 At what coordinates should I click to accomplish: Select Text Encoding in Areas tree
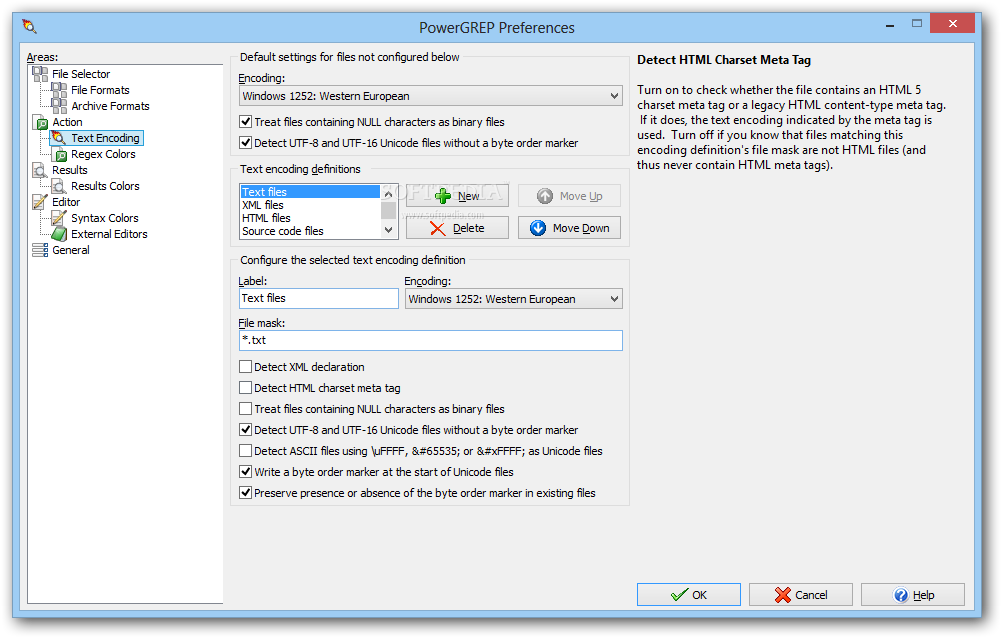click(x=105, y=138)
